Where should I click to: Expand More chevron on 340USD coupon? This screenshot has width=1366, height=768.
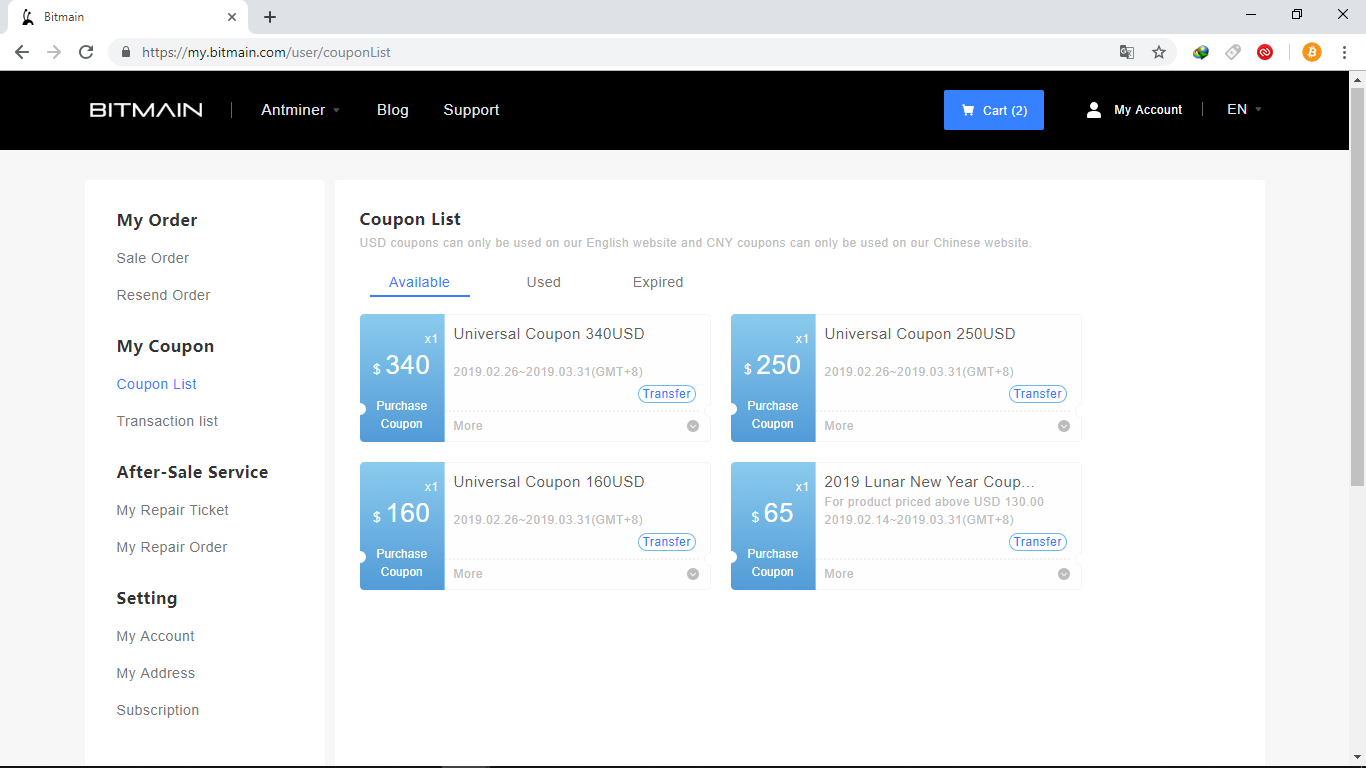pos(693,426)
